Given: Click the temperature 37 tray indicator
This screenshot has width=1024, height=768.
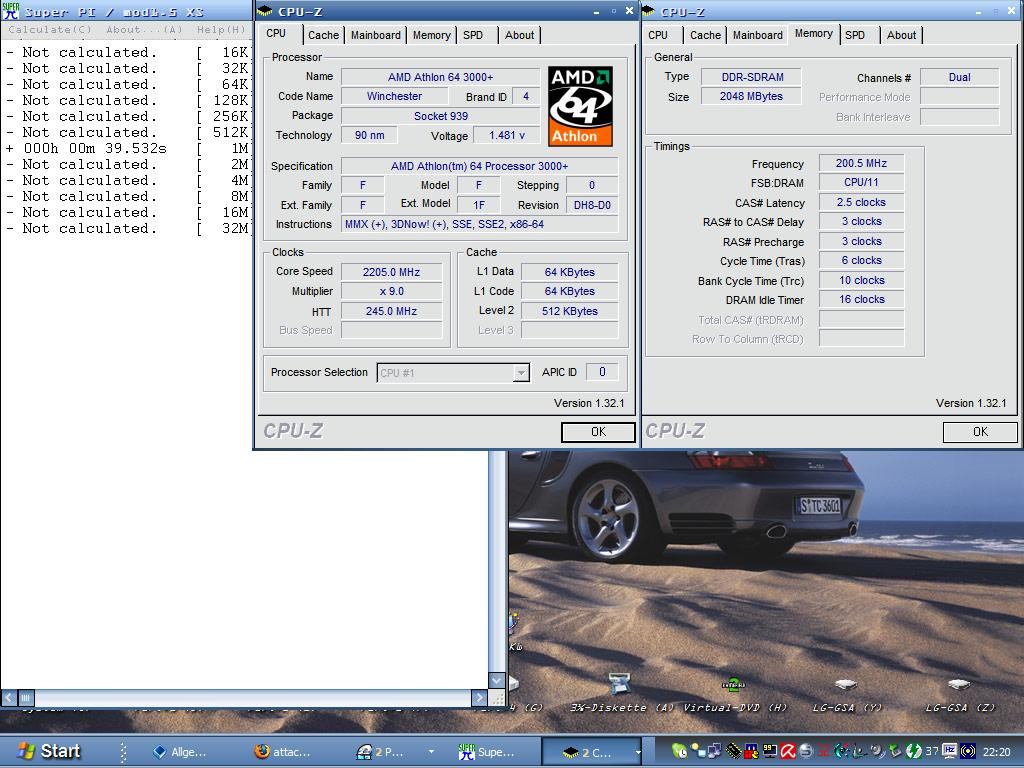Looking at the screenshot, I should [x=931, y=751].
